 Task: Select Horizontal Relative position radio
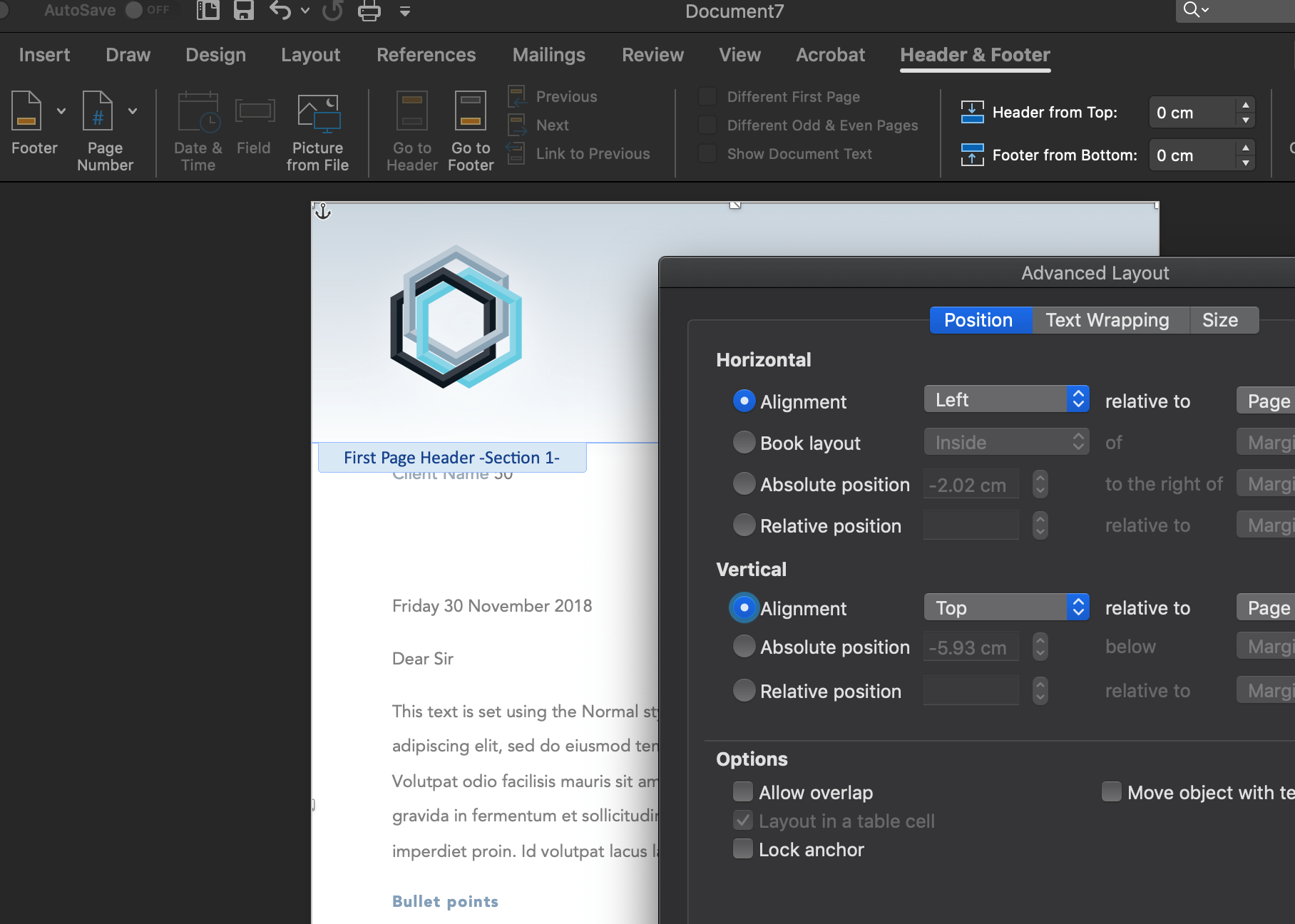pyautogui.click(x=744, y=525)
